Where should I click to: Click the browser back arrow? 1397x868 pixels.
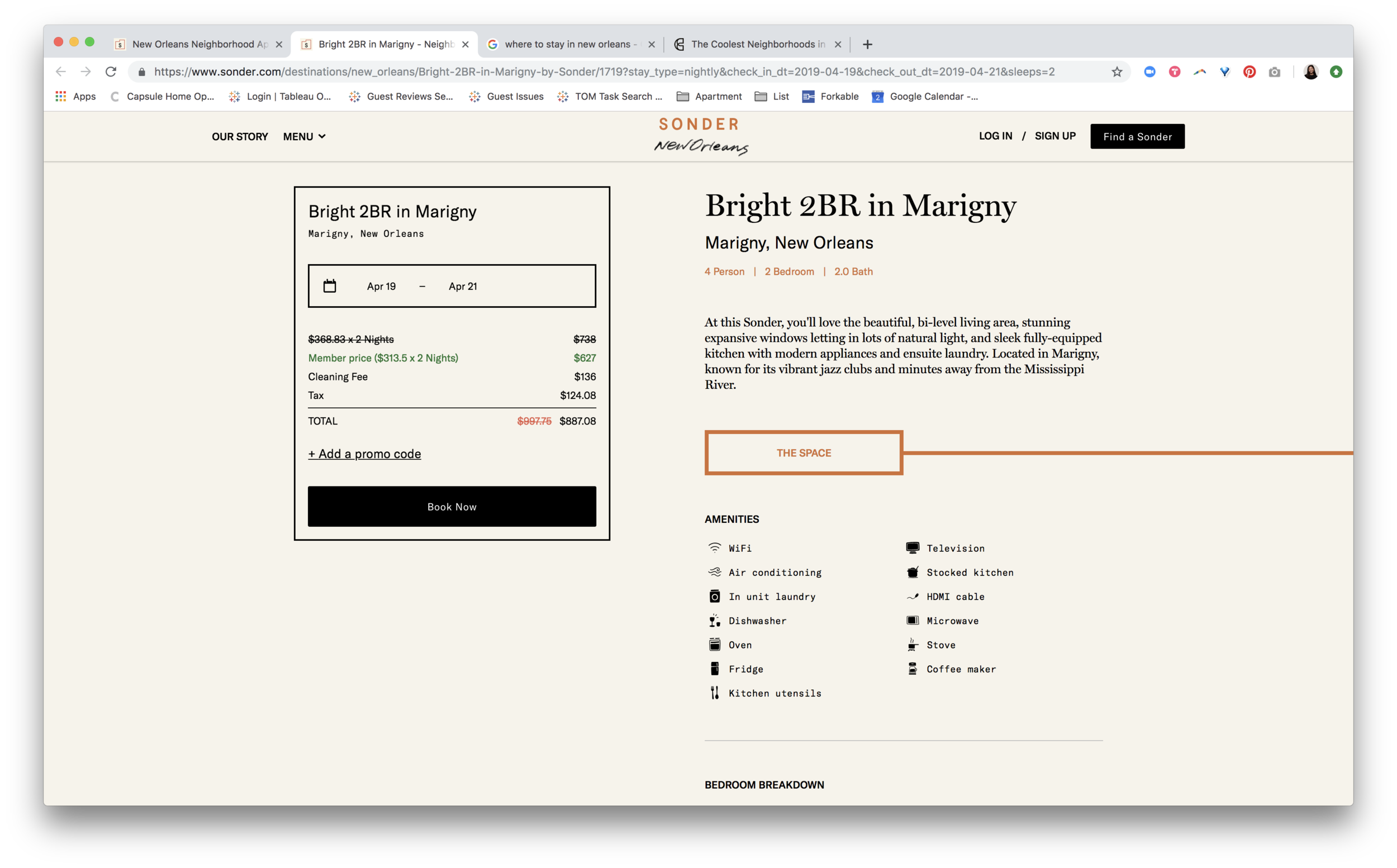61,71
